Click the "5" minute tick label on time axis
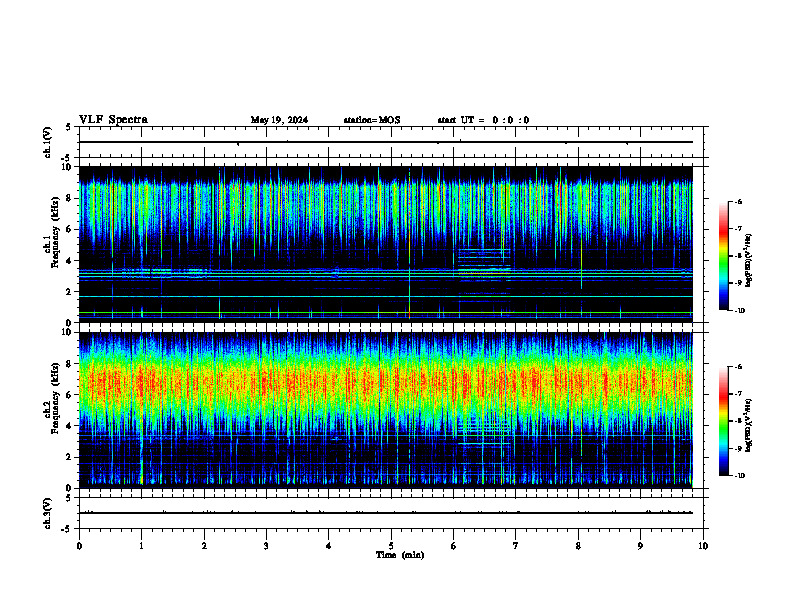The height and width of the screenshot is (612, 792). pyautogui.click(x=391, y=546)
